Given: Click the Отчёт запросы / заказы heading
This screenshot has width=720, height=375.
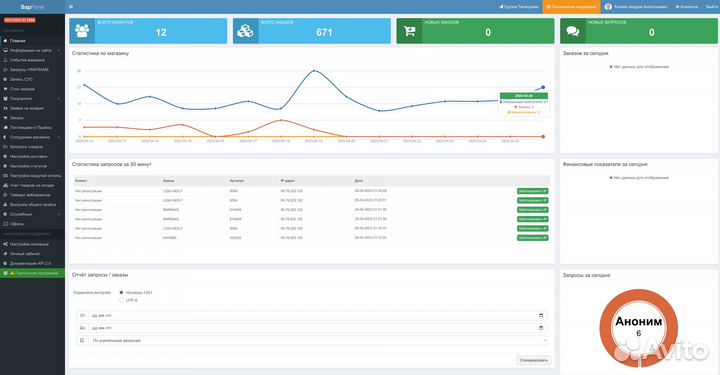Looking at the screenshot, I should [100, 275].
